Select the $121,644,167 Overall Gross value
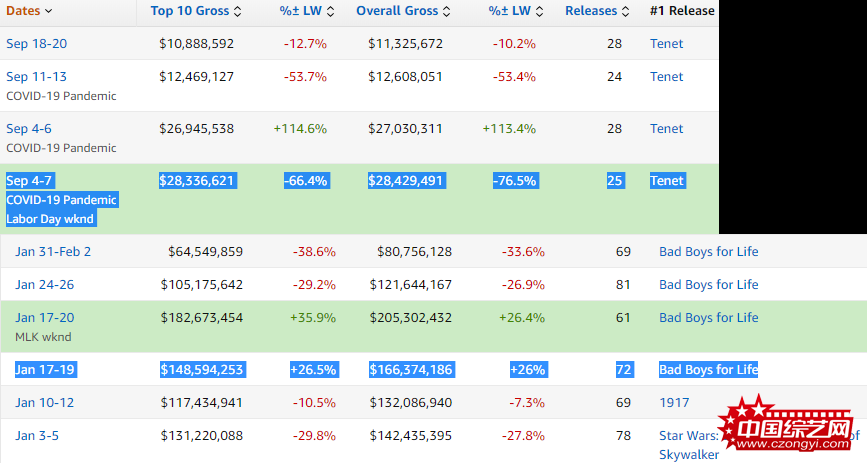Image resolution: width=867 pixels, height=463 pixels. (x=410, y=285)
